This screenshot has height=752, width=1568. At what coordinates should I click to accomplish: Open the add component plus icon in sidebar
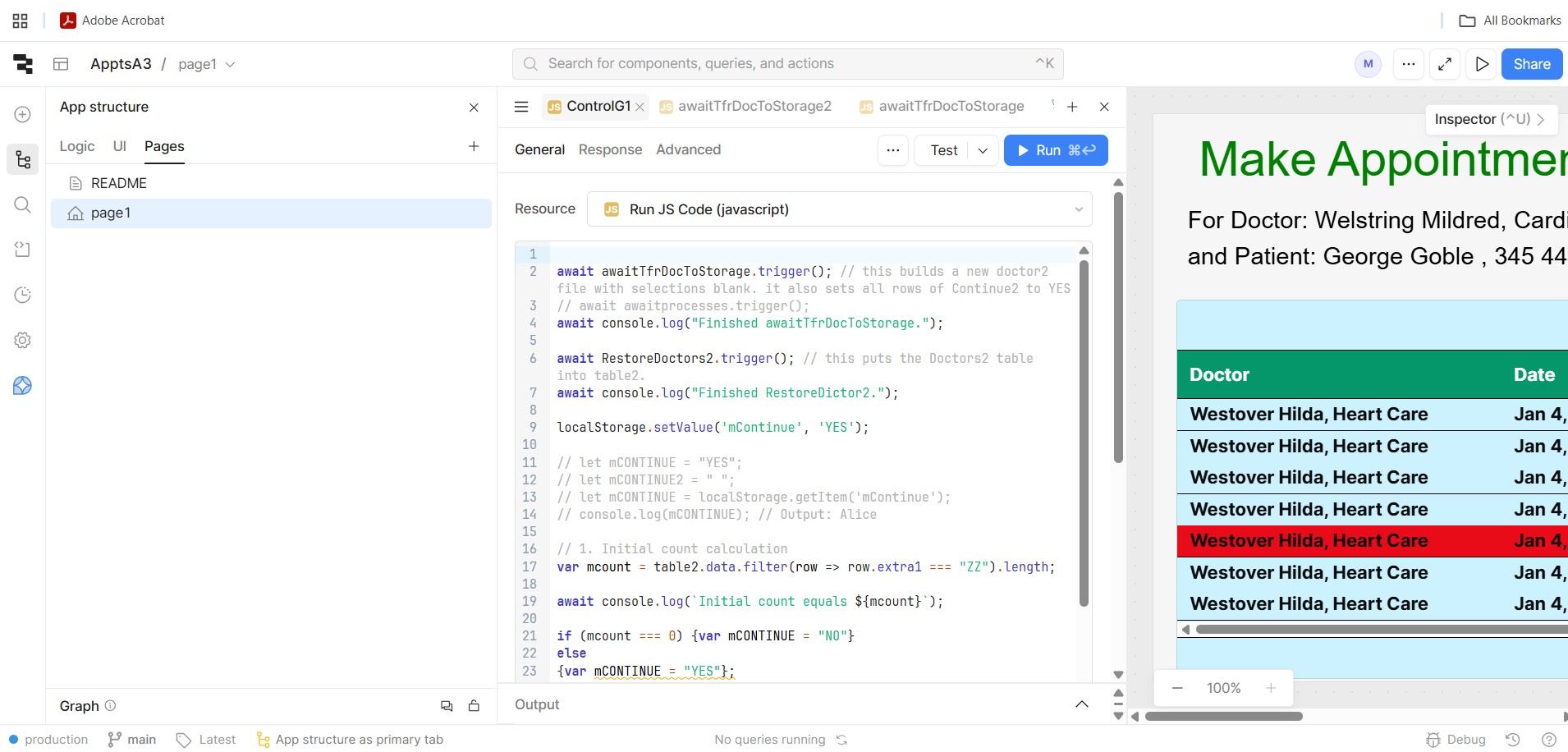pos(23,115)
